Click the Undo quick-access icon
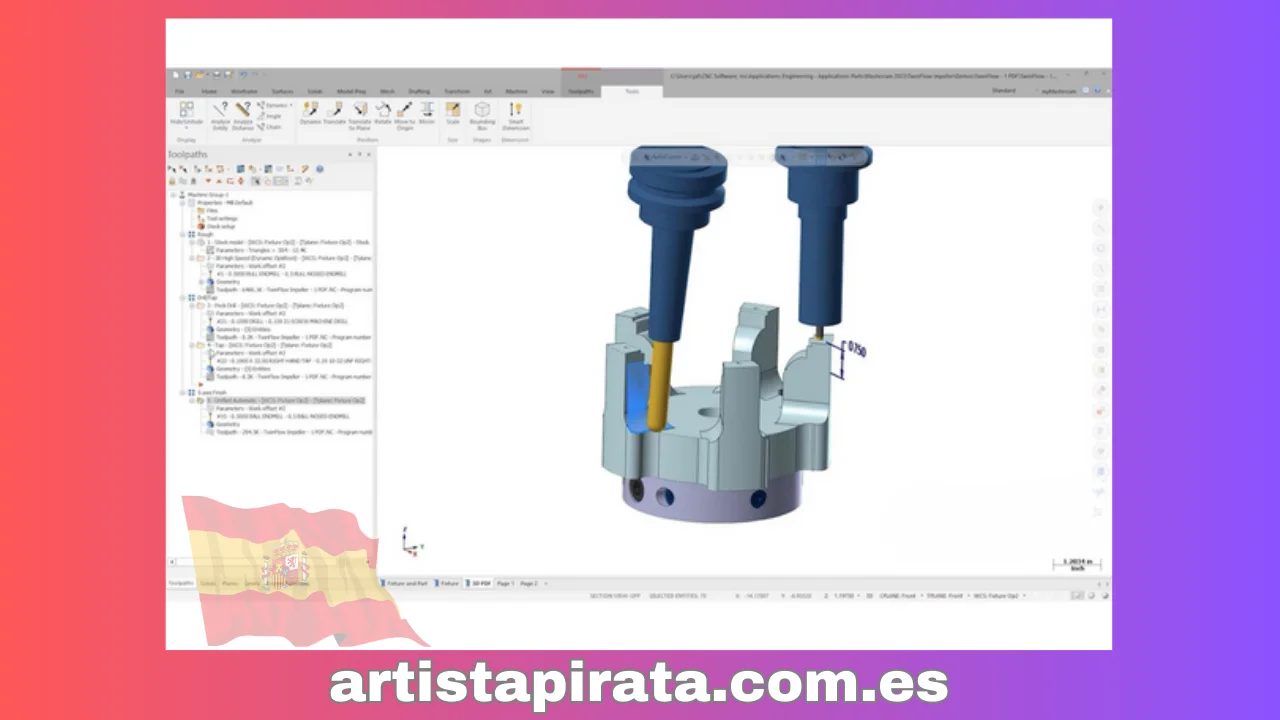 click(x=243, y=75)
